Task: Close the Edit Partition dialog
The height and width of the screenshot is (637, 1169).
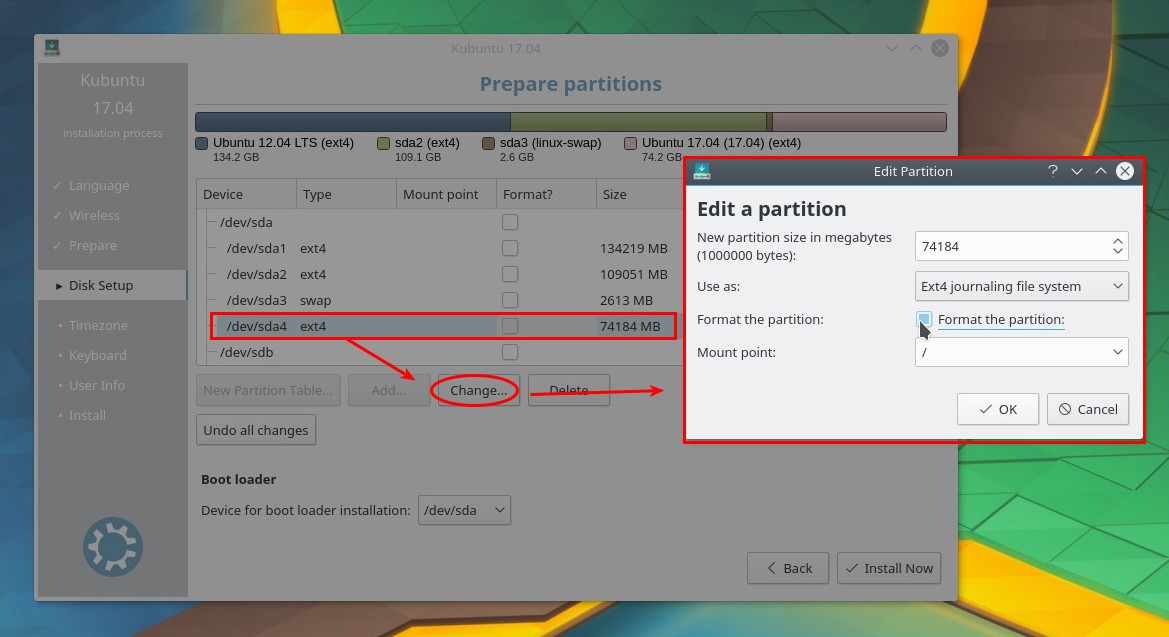Action: [x=1124, y=171]
